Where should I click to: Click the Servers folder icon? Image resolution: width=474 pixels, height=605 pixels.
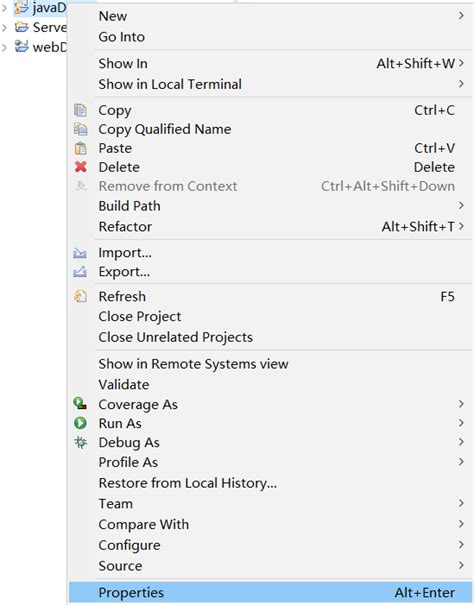[22, 27]
